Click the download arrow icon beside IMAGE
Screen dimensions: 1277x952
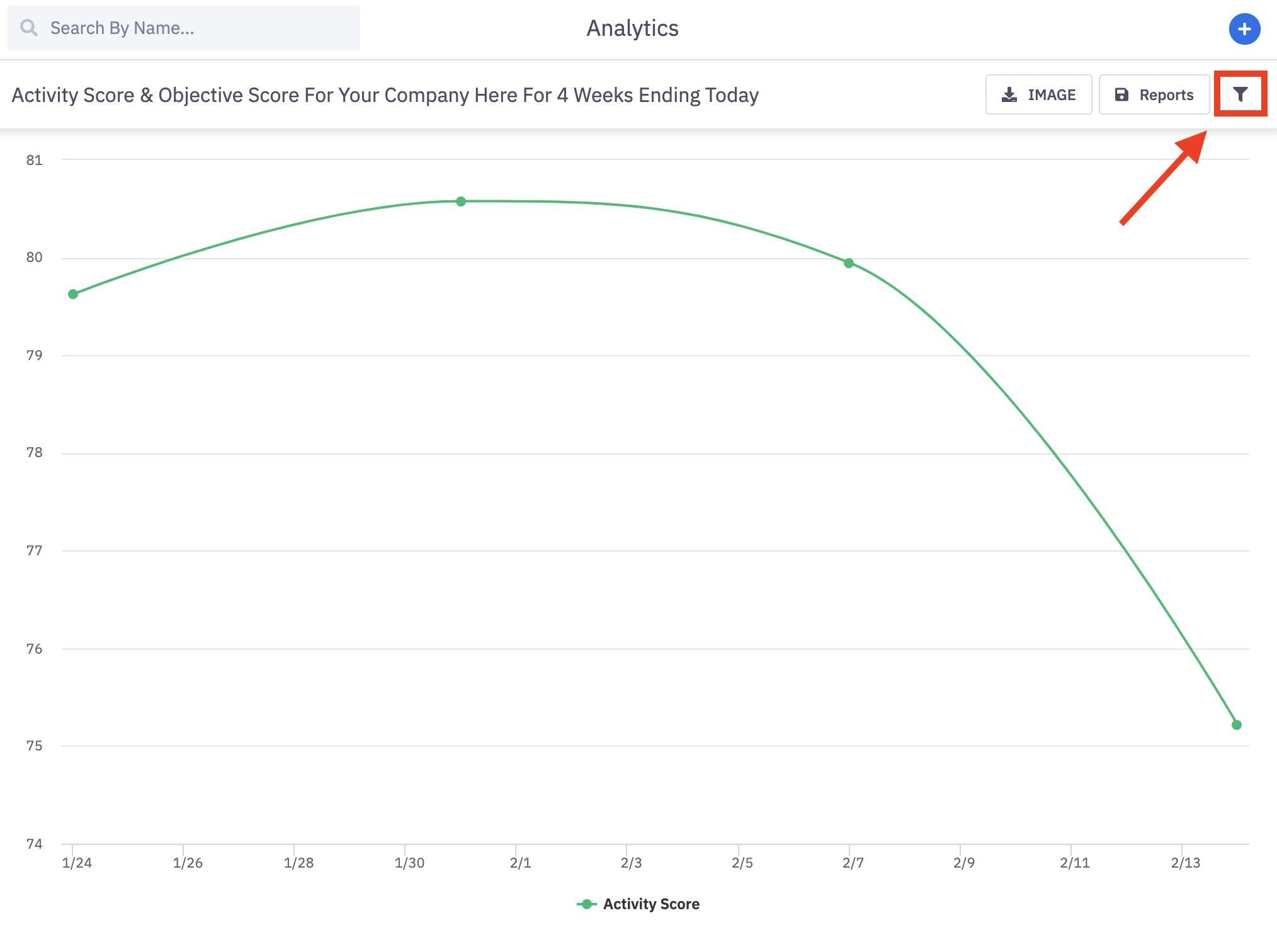pos(1009,95)
